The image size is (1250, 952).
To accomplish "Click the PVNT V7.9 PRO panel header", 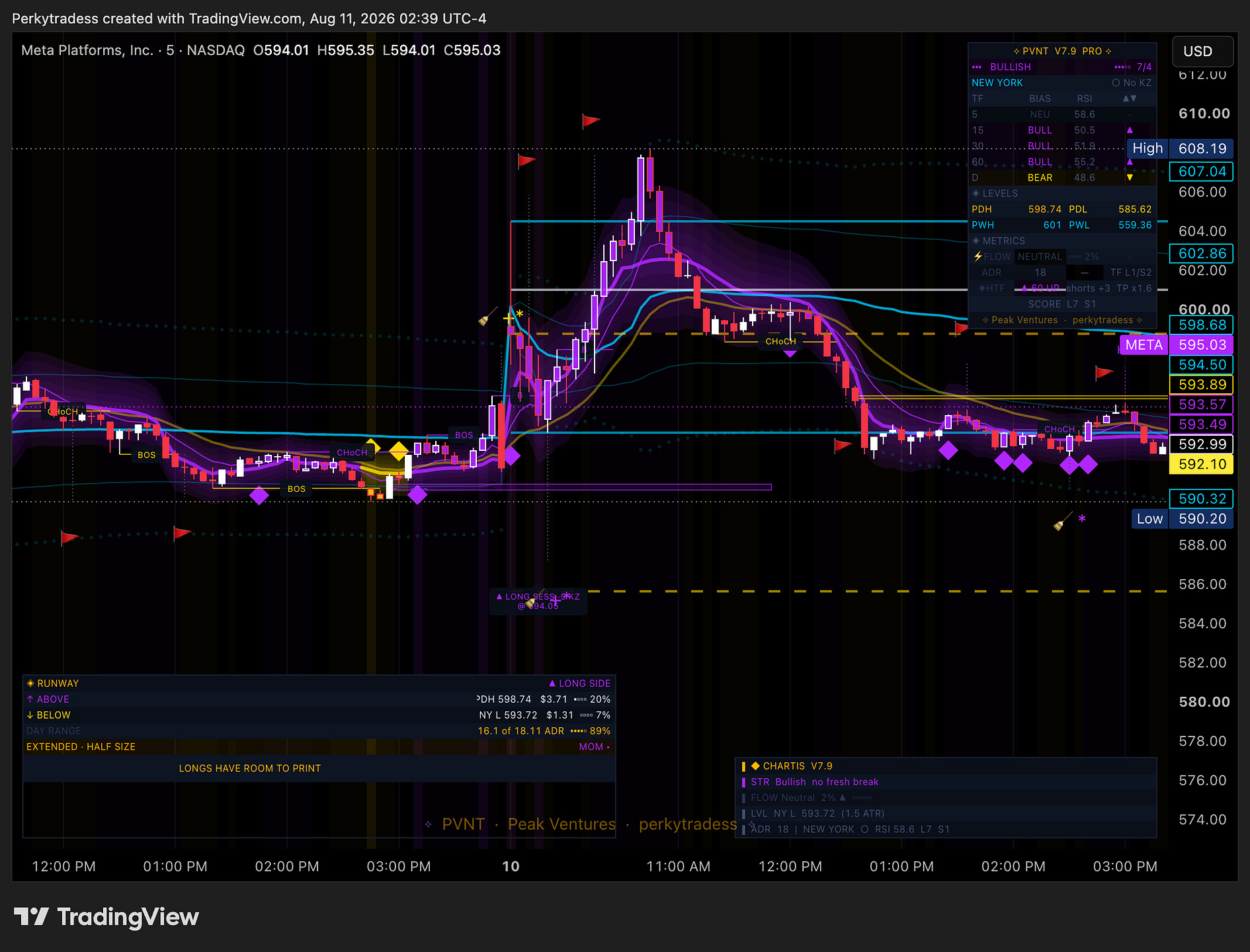I will pyautogui.click(x=1062, y=51).
